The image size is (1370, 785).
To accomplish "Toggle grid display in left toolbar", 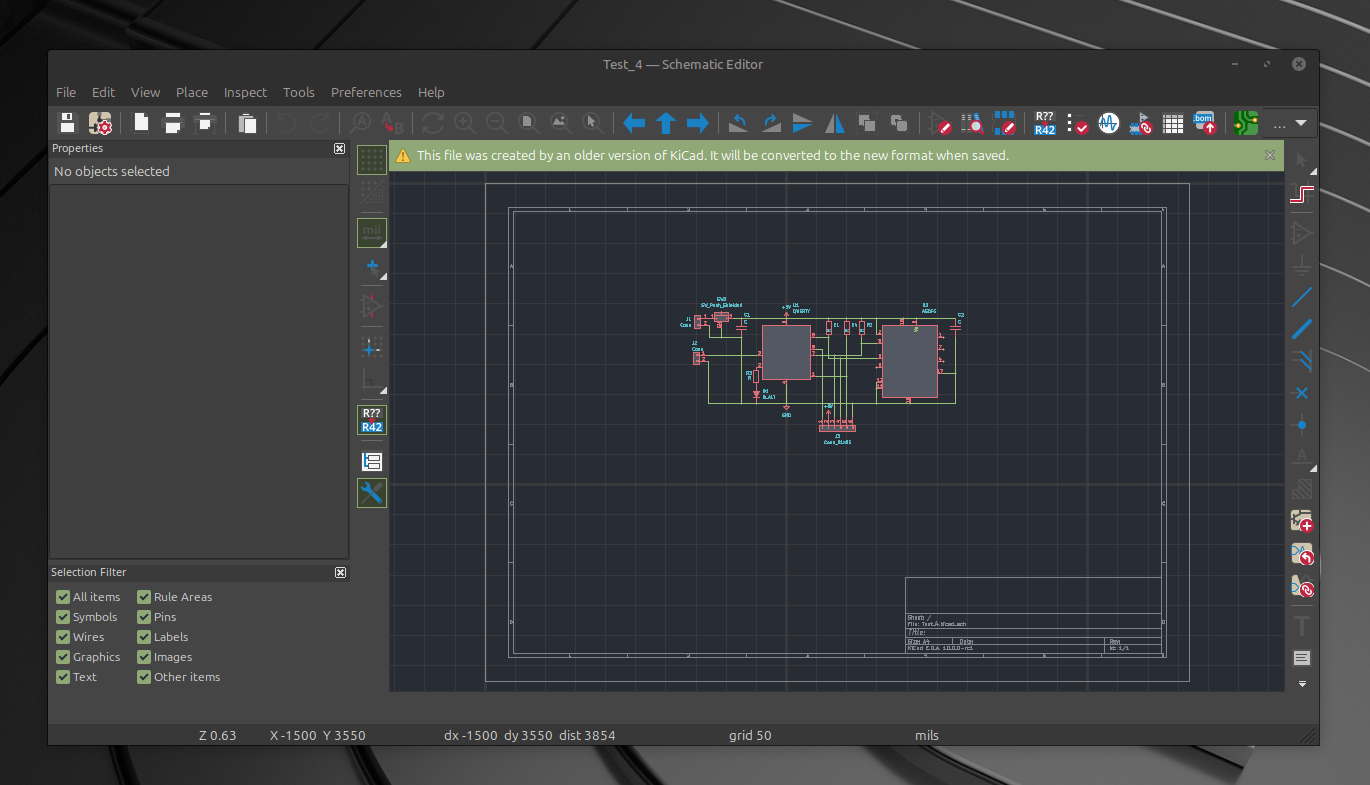I will click(372, 160).
